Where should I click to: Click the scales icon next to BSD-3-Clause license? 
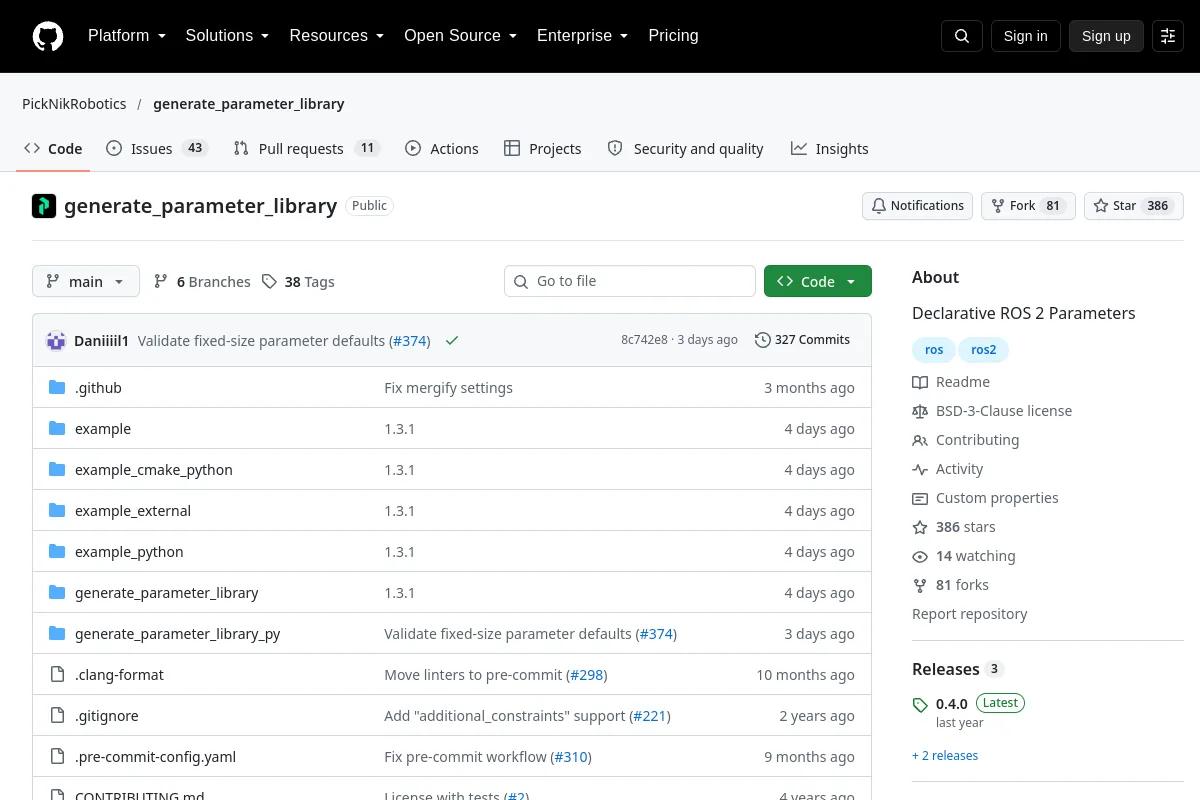[920, 411]
